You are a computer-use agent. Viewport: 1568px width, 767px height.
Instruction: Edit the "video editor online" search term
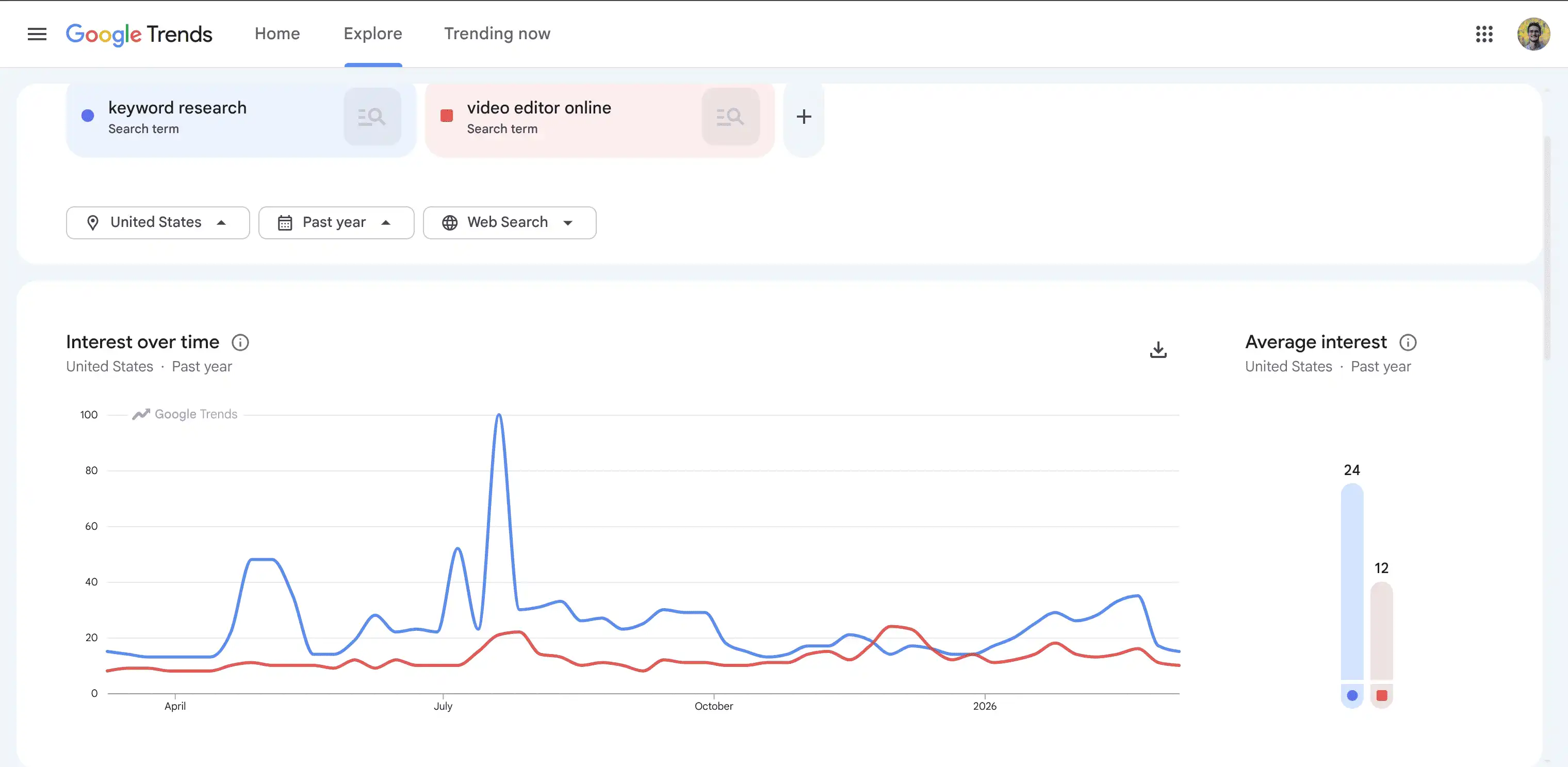pyautogui.click(x=730, y=116)
